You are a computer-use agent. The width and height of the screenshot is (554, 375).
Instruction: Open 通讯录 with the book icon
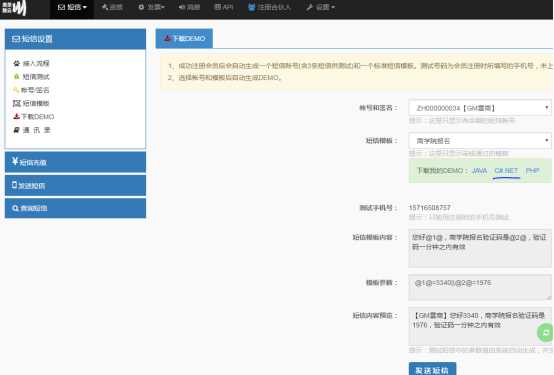tap(32, 130)
